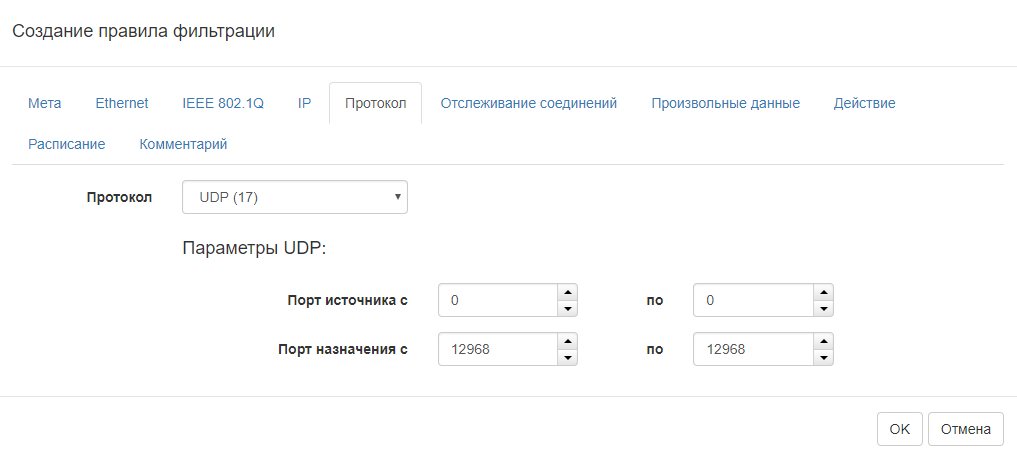Decrease source port start value

(567, 307)
